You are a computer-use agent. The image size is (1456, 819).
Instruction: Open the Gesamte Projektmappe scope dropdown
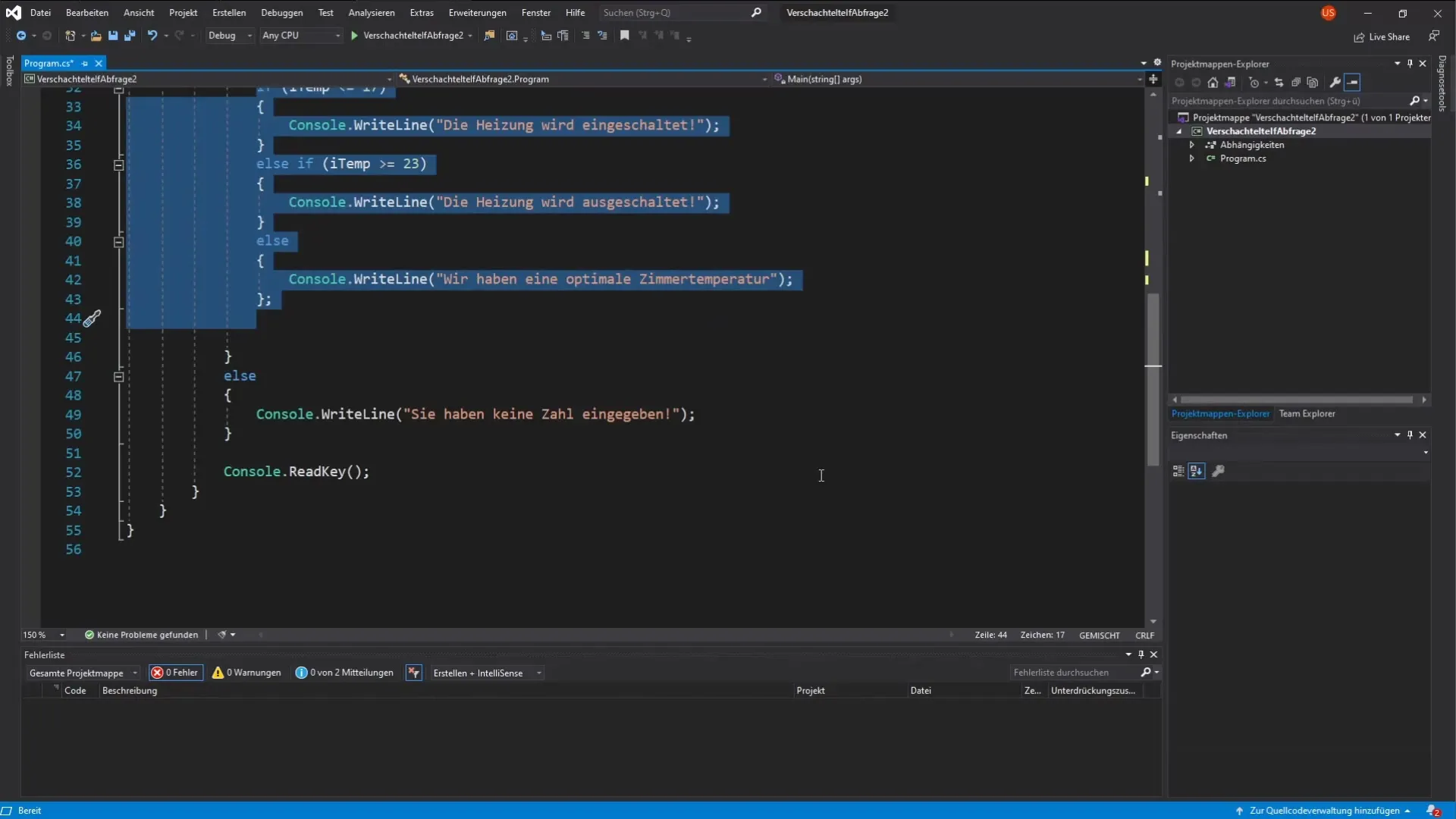click(83, 673)
